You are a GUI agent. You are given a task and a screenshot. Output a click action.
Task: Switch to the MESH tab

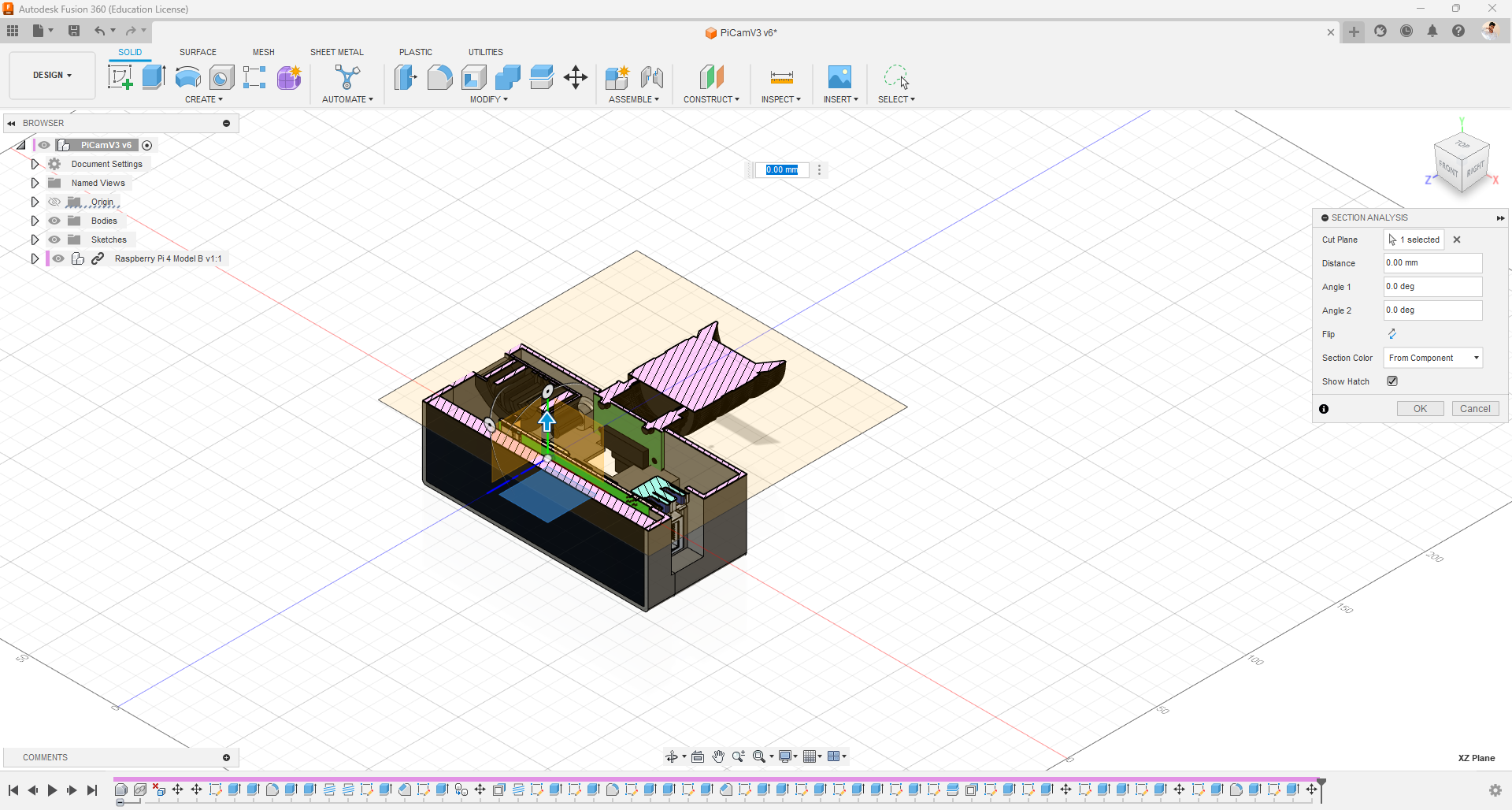pyautogui.click(x=264, y=52)
